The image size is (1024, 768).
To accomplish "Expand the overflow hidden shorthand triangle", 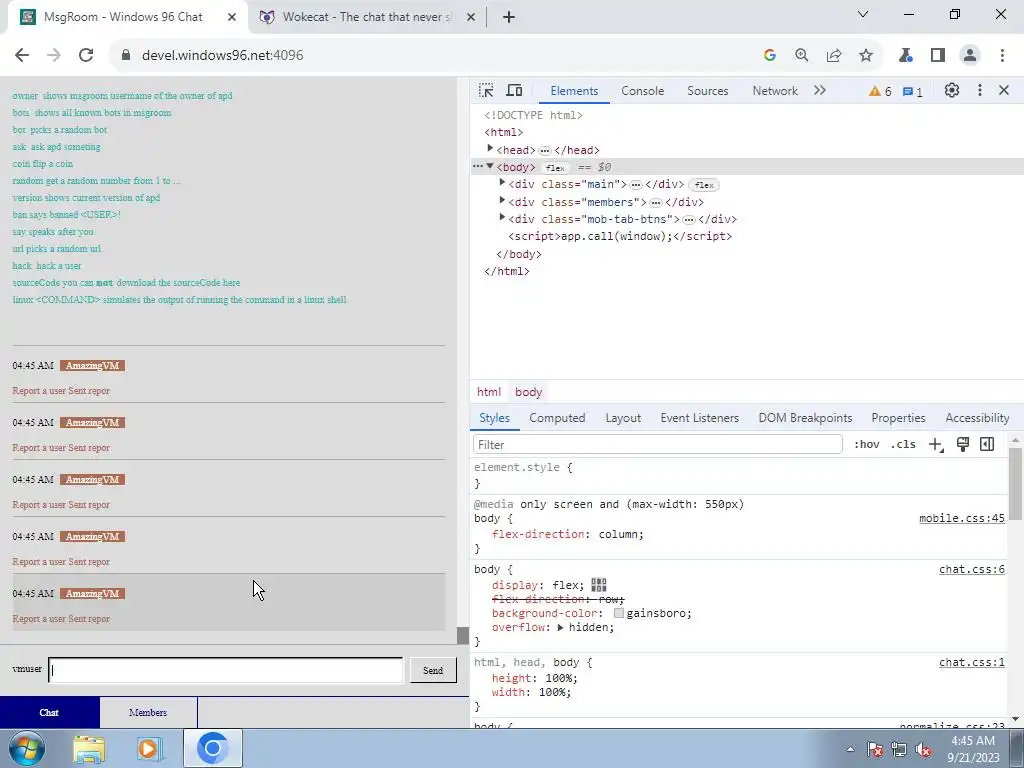I will pyautogui.click(x=560, y=628).
